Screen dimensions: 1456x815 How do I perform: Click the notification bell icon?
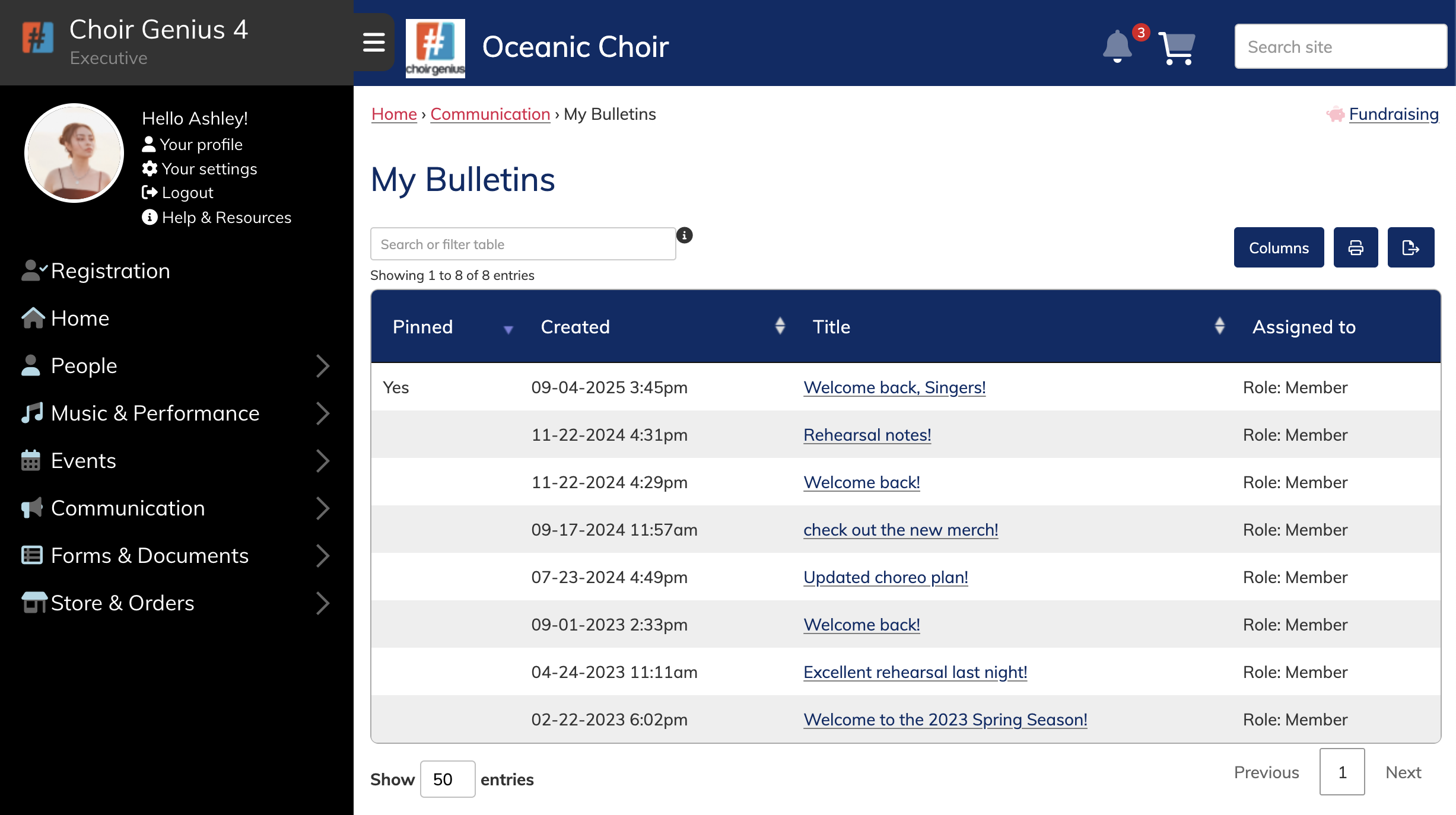1117,47
